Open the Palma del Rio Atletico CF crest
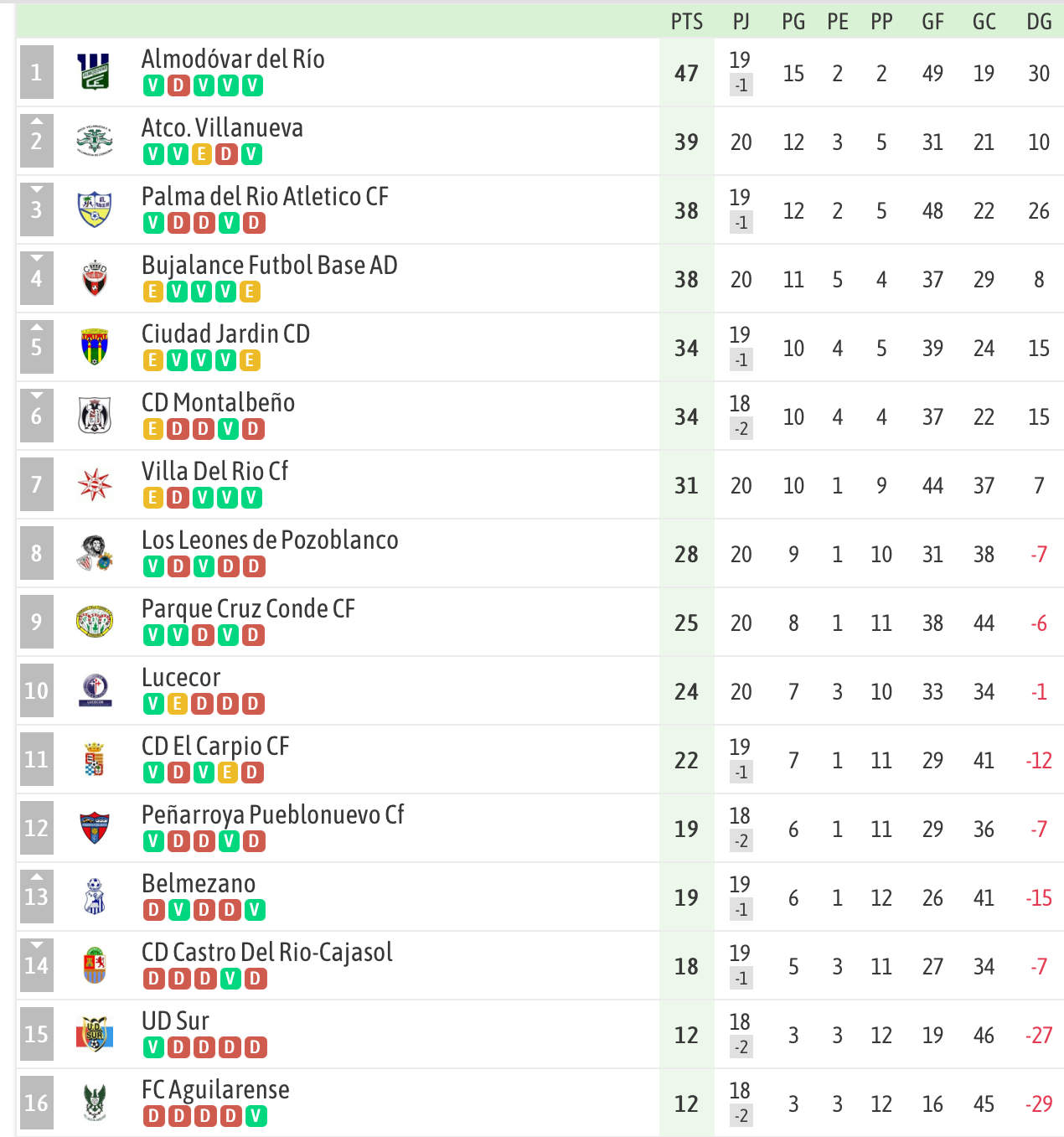The image size is (1064, 1137). tap(94, 209)
